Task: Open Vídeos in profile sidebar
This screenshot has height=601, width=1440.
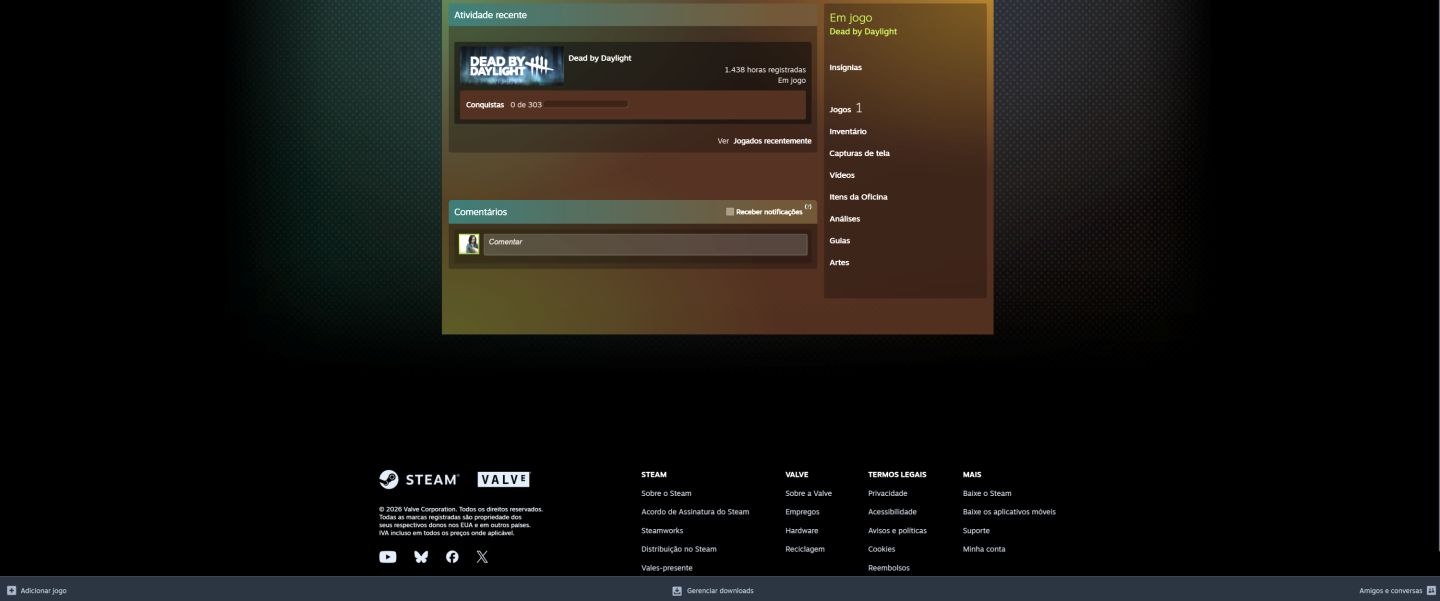Action: coord(842,176)
